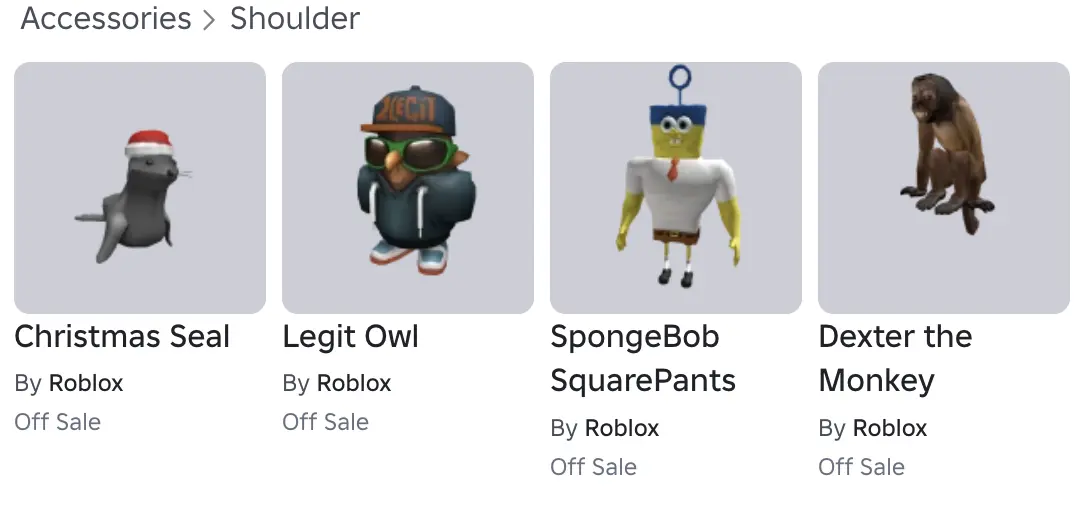The height and width of the screenshot is (518, 1090).
Task: Click the blue keyring atop SpongeBob figure
Action: coord(680,83)
